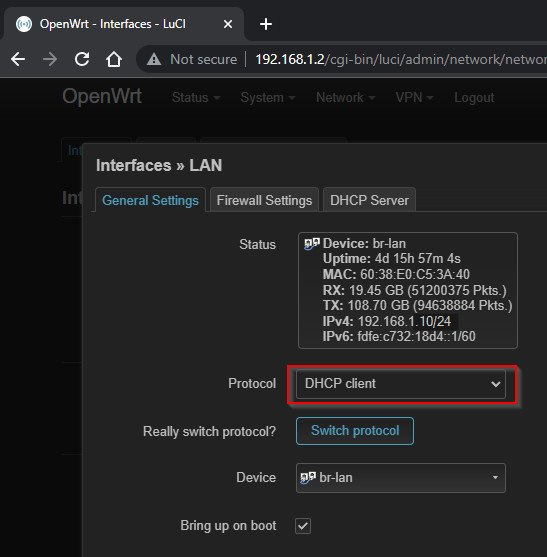Click the browser forward arrow
Viewport: 547px width, 557px height.
pyautogui.click(x=50, y=59)
